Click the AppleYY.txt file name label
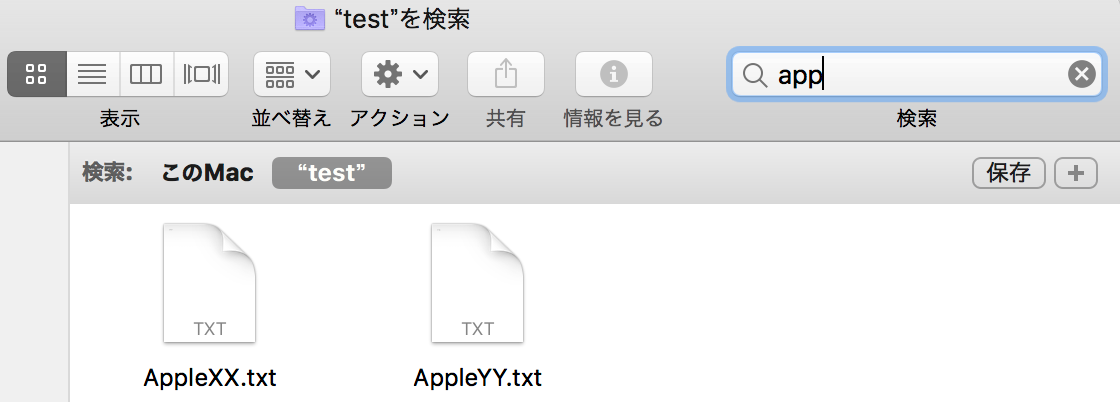Image resolution: width=1120 pixels, height=402 pixels. tap(478, 377)
